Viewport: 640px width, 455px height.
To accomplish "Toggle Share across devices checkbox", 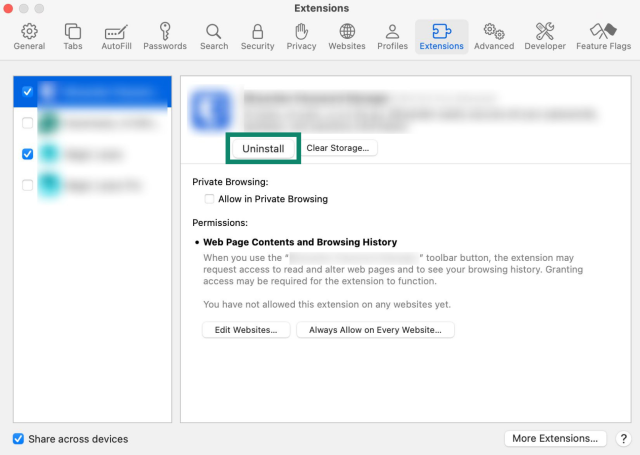I will 18,439.
